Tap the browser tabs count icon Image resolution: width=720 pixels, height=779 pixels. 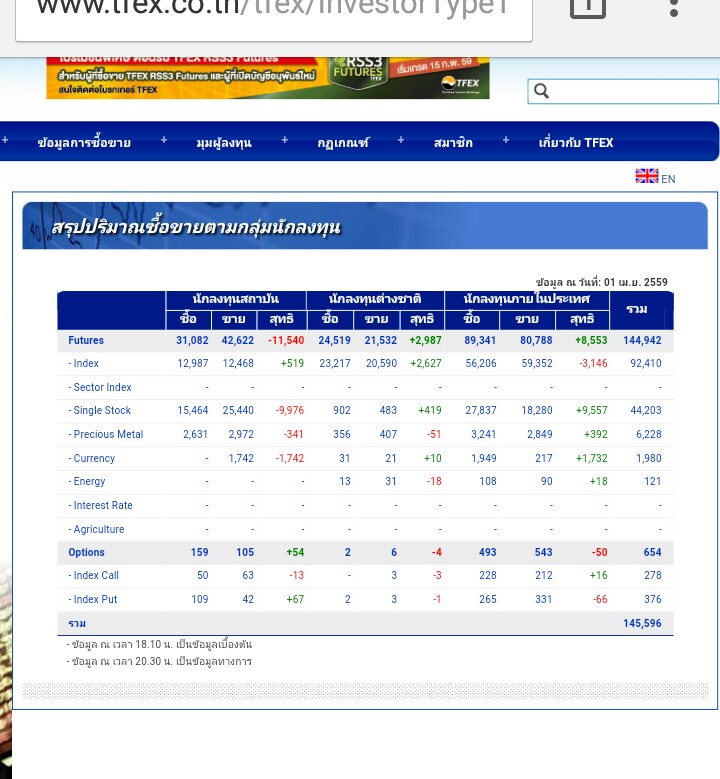tap(588, 8)
